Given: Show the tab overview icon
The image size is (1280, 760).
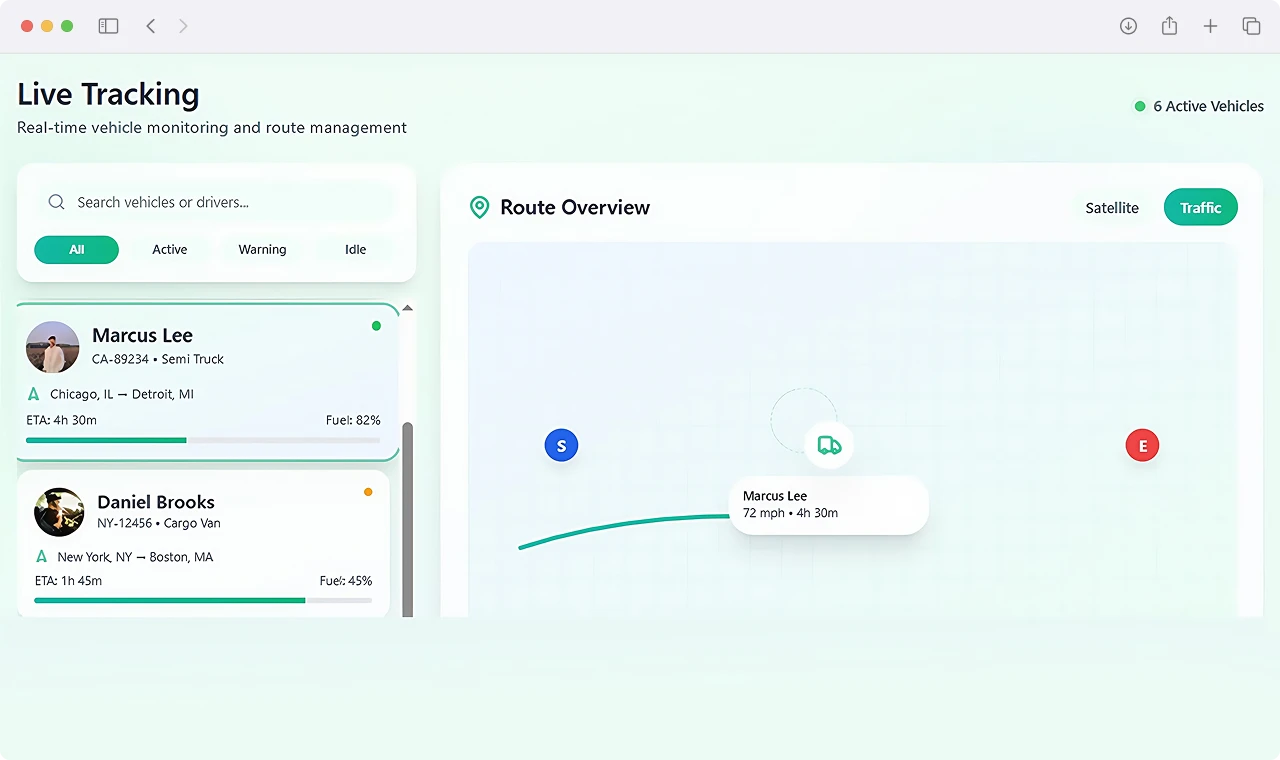Looking at the screenshot, I should [x=1251, y=26].
